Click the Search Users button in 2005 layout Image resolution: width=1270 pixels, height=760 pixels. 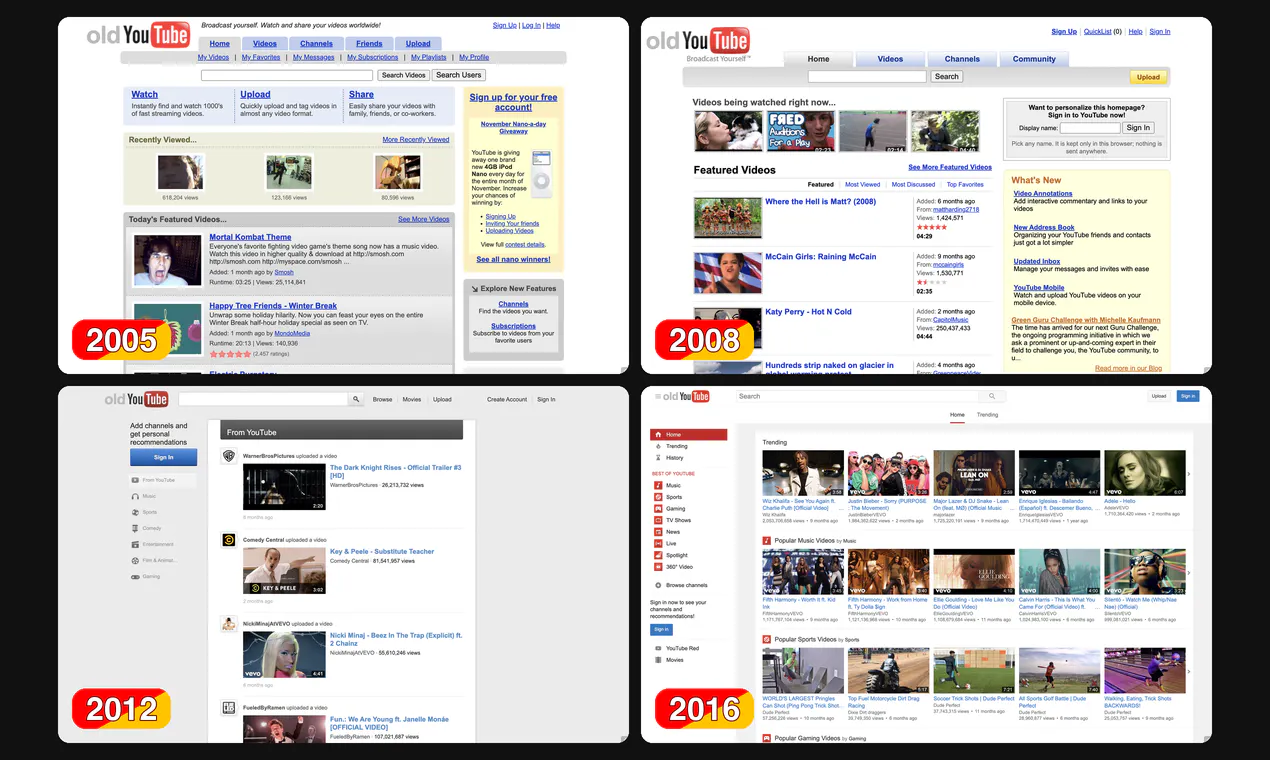click(x=458, y=75)
